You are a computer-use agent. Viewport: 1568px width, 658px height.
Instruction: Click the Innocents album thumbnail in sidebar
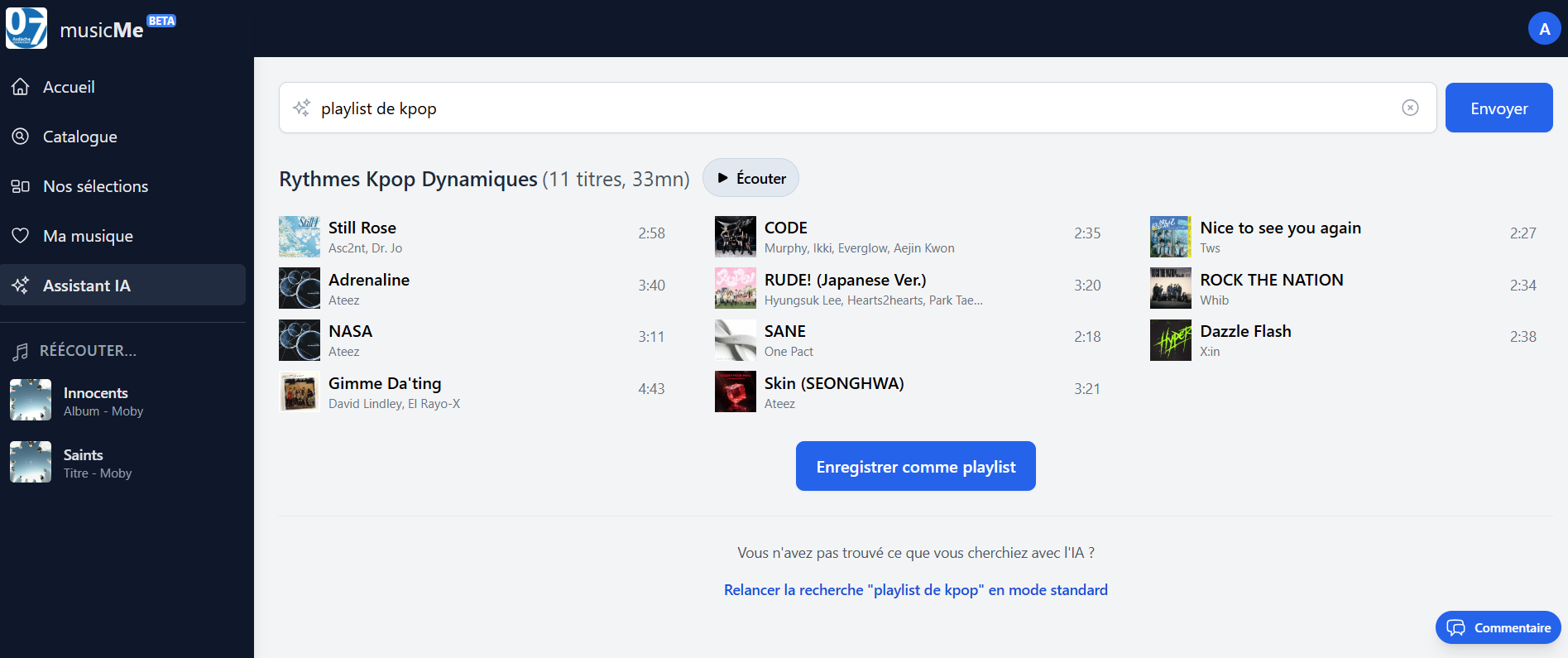click(x=31, y=400)
